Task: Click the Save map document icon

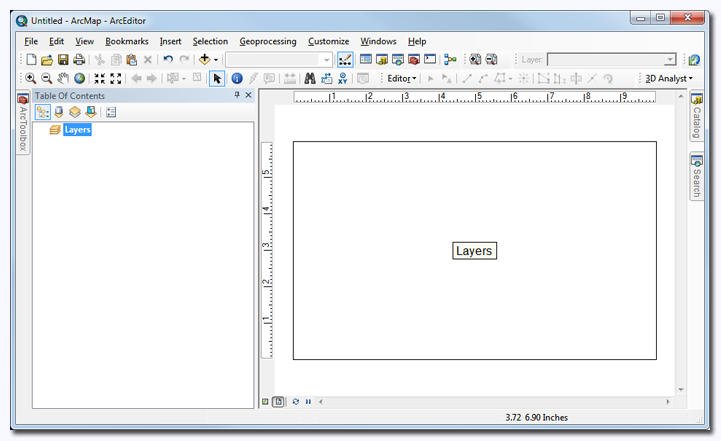Action: 63,60
